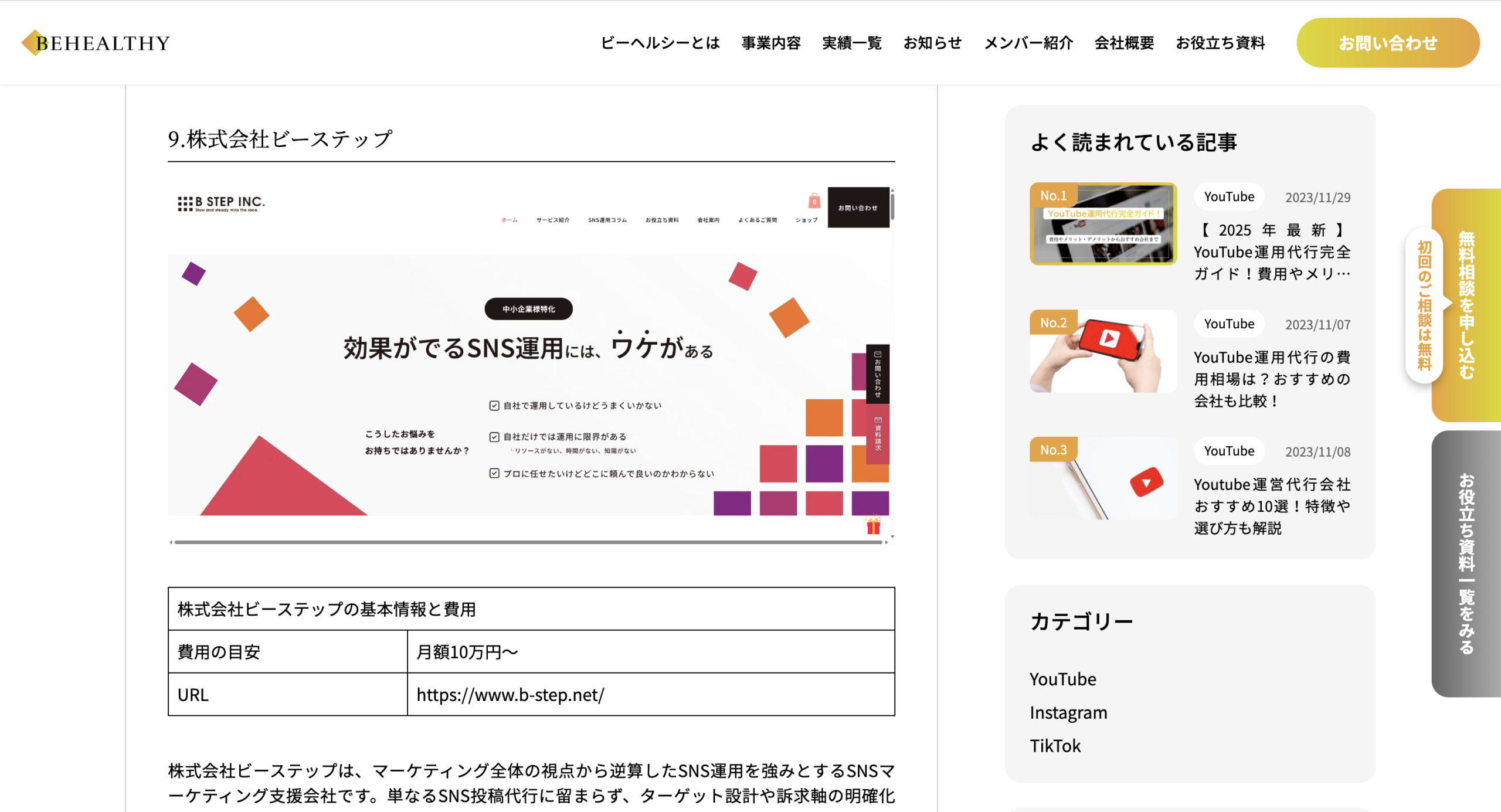Open article 【2025年最新】YouTube運用代行完全ガイド
Image resolution: width=1501 pixels, height=812 pixels.
click(x=1272, y=252)
